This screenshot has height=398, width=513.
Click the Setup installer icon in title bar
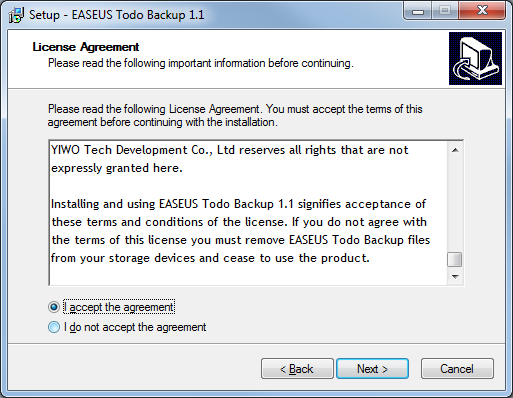tap(16, 15)
